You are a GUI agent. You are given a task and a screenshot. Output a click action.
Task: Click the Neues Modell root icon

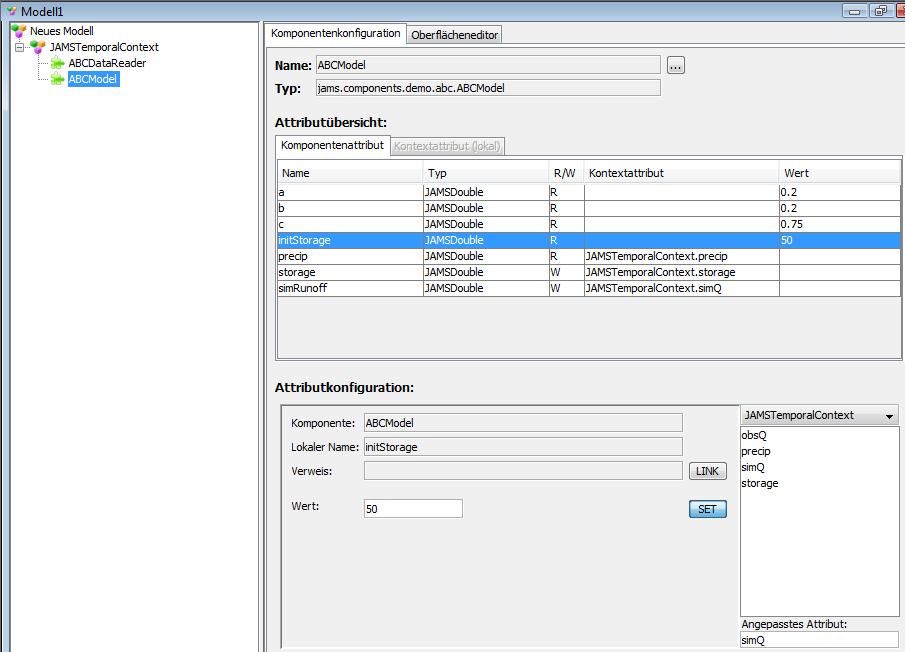click(19, 31)
